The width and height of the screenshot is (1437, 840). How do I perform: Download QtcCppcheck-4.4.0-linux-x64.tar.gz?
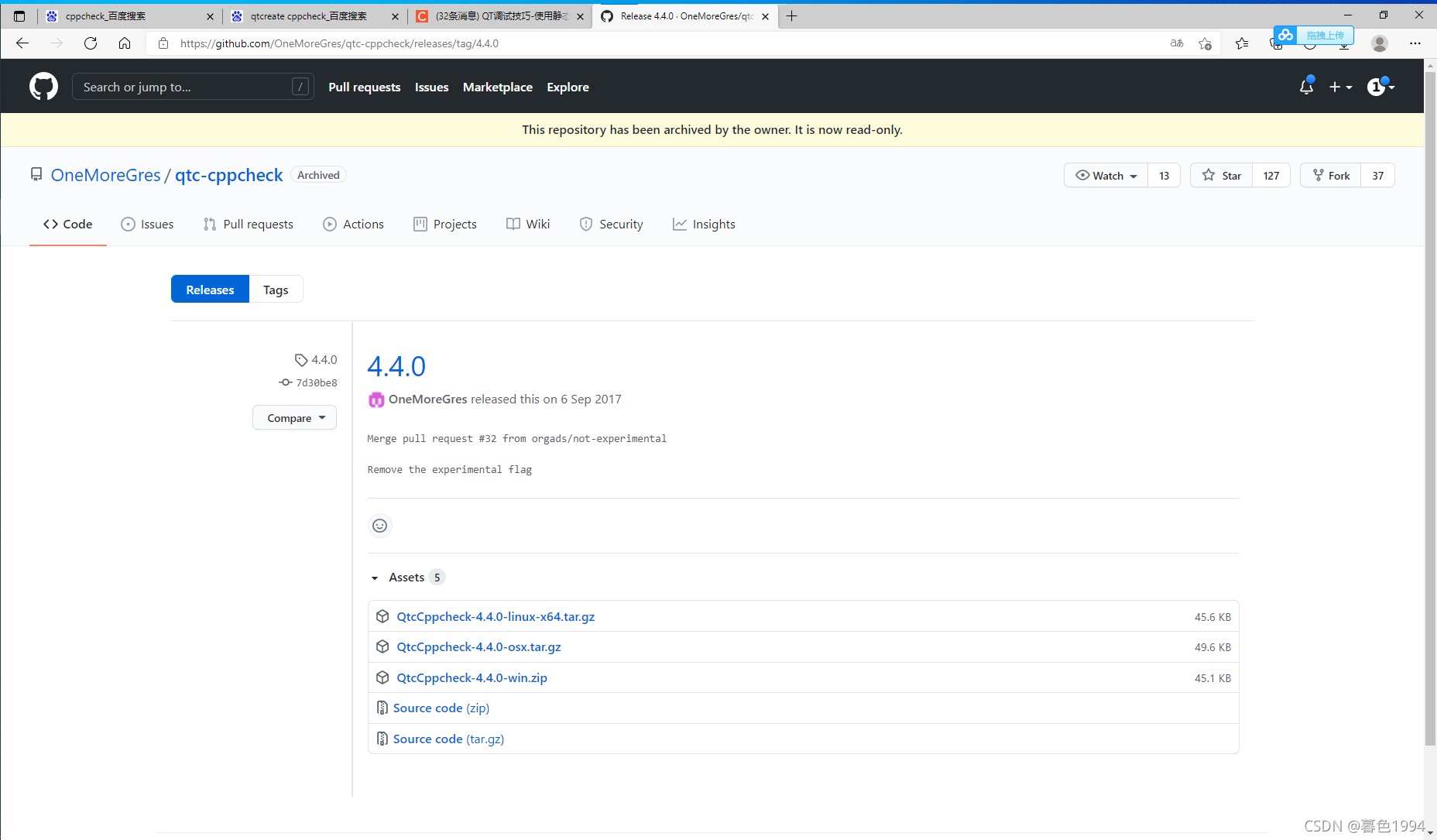[x=496, y=617]
